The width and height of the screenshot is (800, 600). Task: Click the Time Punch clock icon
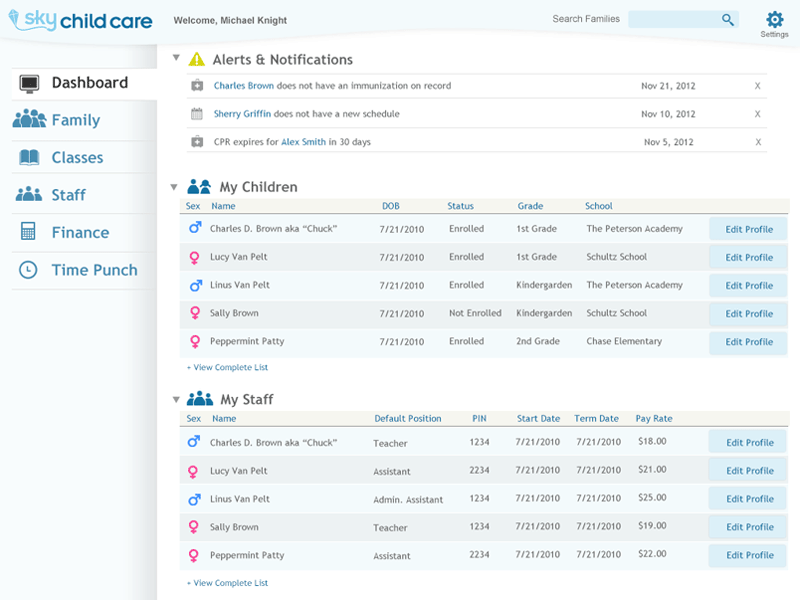27,269
